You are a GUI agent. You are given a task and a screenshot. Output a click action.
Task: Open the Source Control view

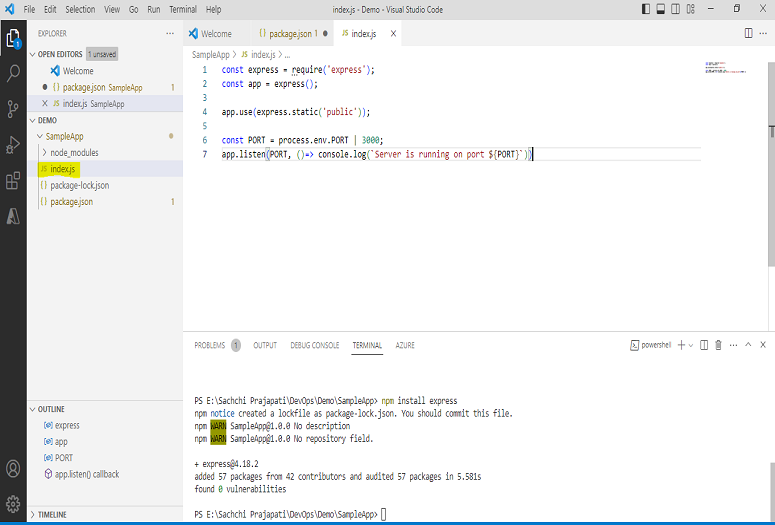[13, 109]
